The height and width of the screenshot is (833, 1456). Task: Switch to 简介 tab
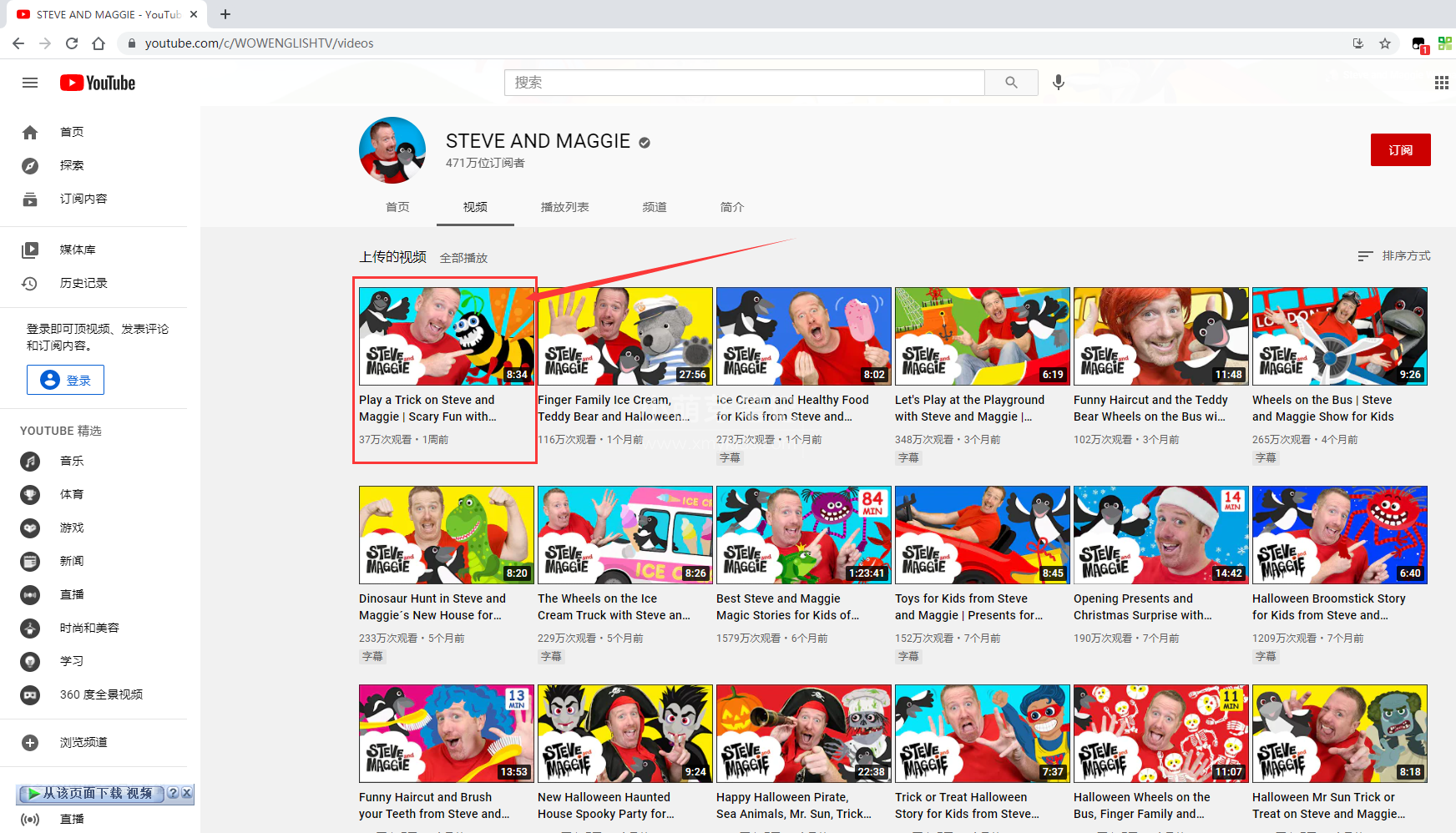point(732,207)
